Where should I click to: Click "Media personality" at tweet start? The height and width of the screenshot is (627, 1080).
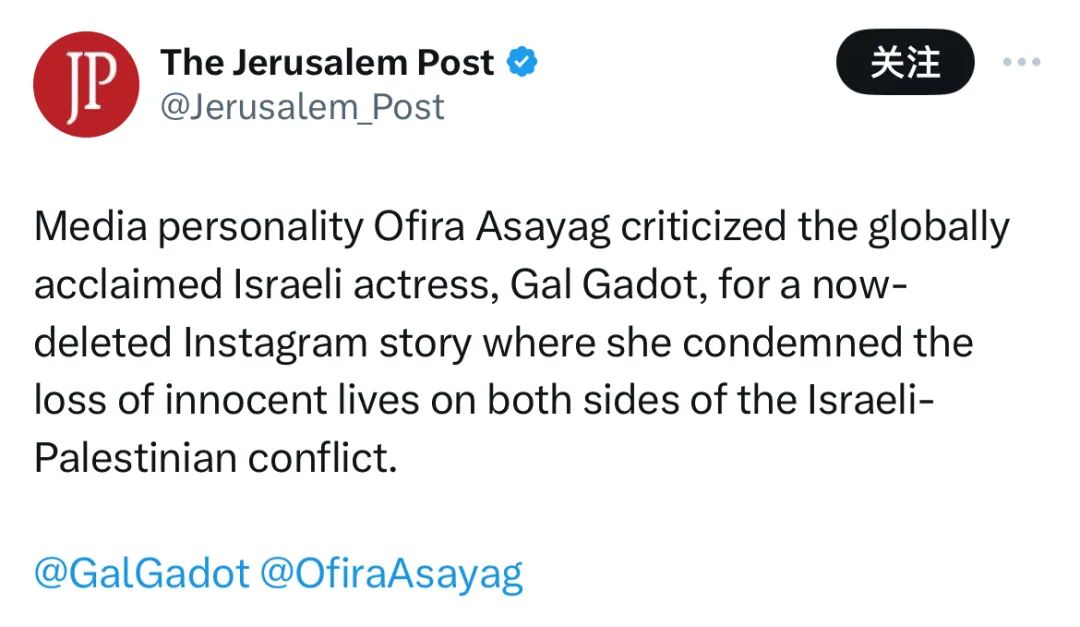(198, 228)
